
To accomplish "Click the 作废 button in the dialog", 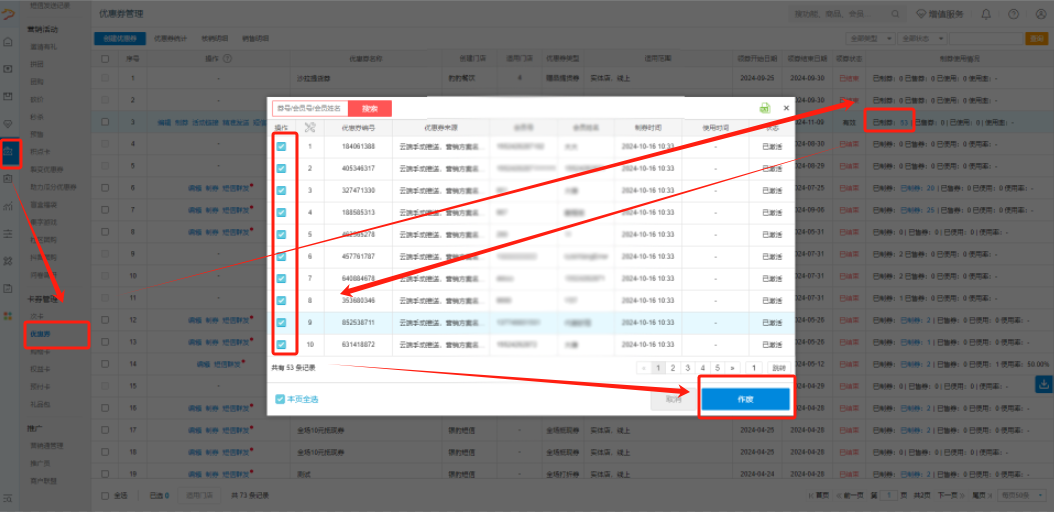I will (745, 399).
